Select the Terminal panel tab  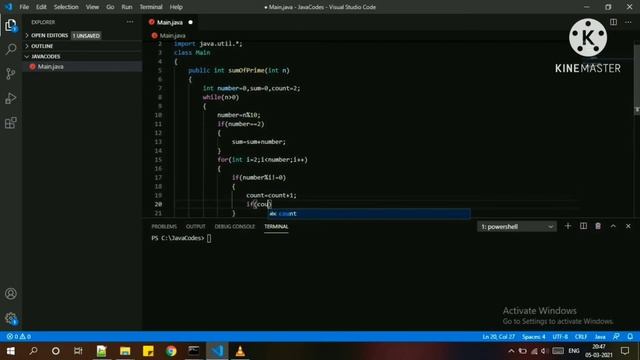pos(276,227)
